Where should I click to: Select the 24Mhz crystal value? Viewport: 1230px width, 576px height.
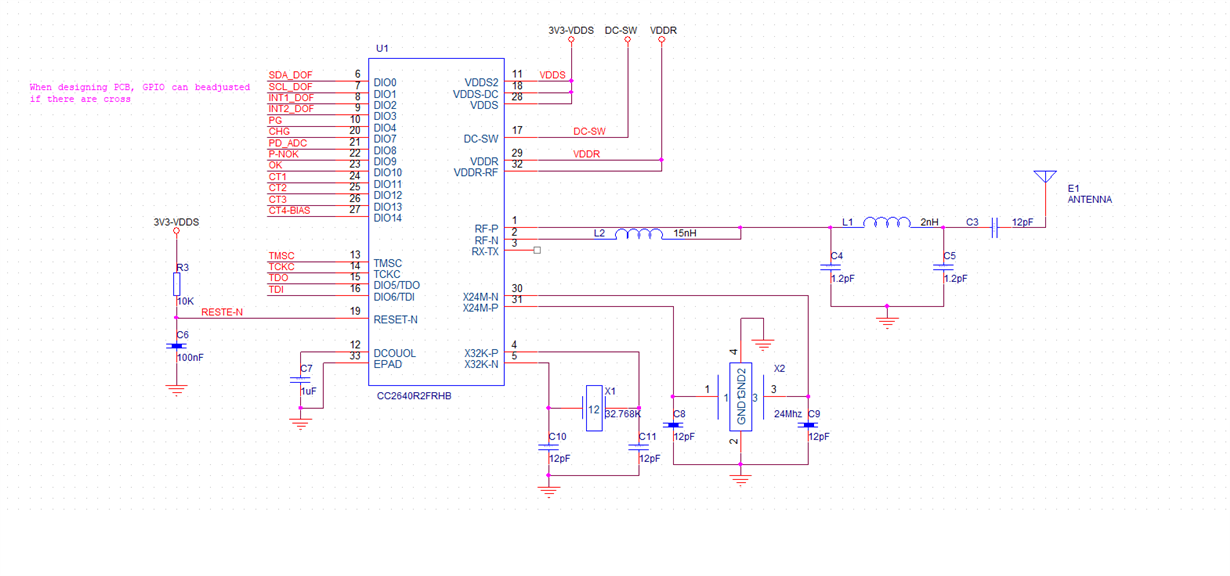(x=788, y=414)
